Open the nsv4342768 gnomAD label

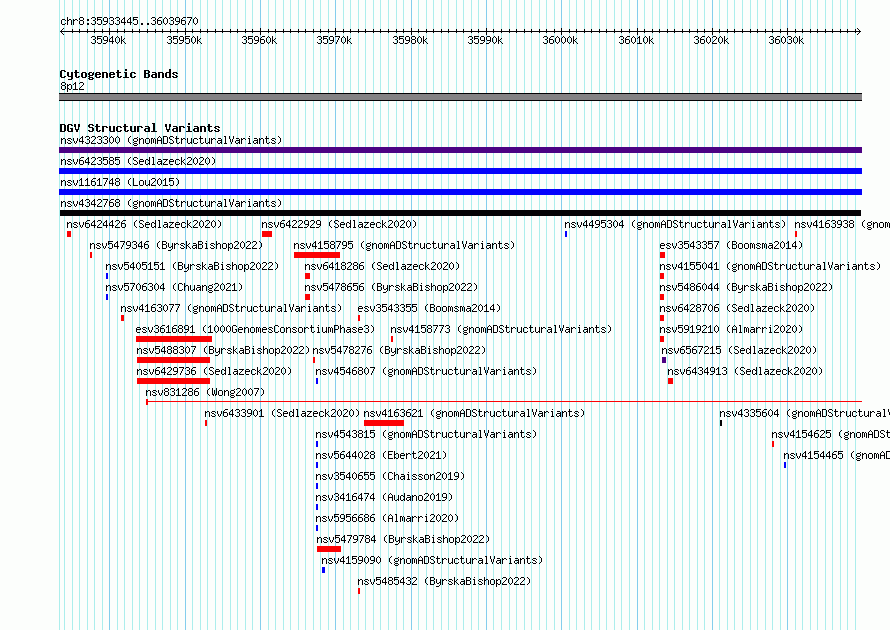171,203
